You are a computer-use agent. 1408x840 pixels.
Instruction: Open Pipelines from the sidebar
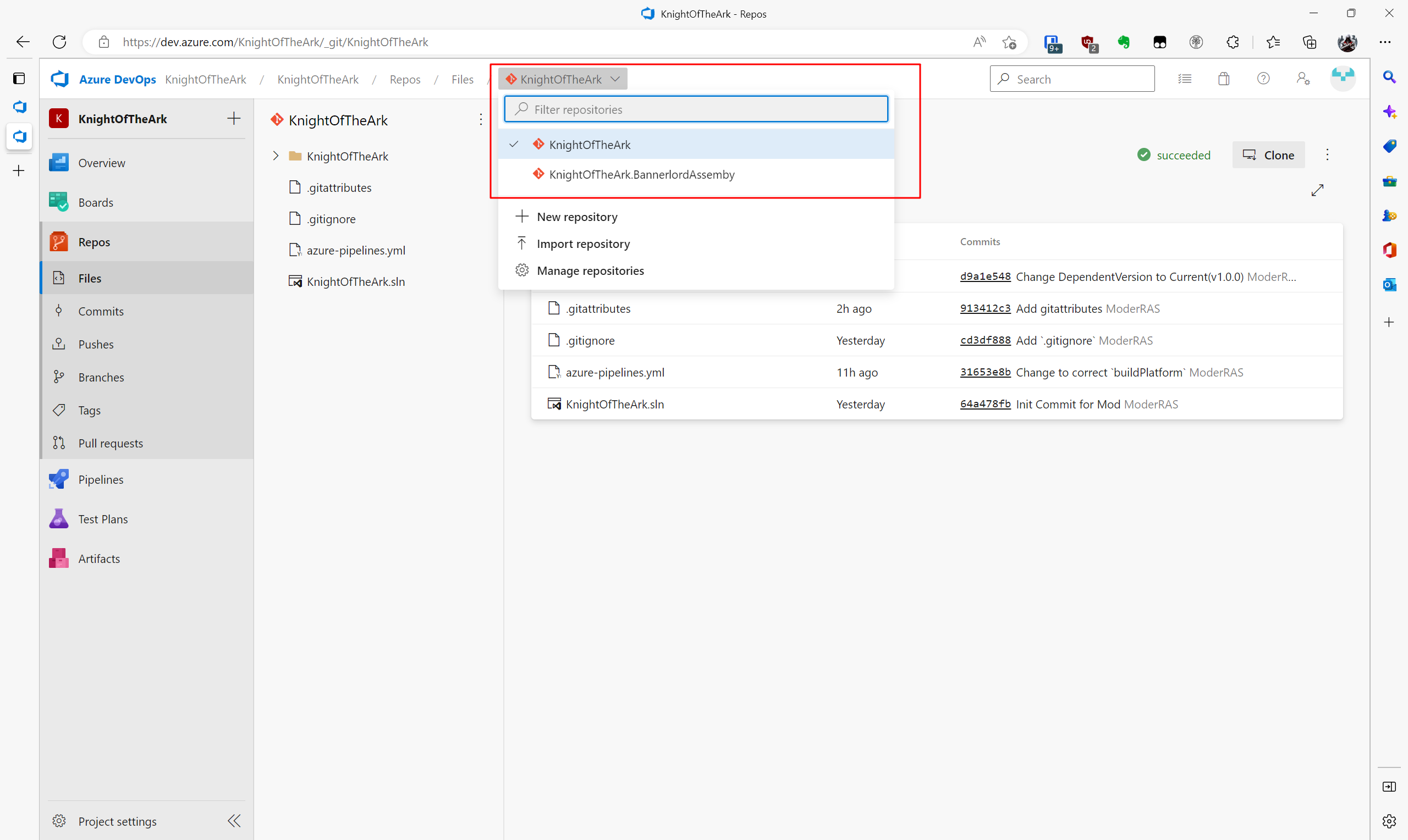tap(100, 479)
